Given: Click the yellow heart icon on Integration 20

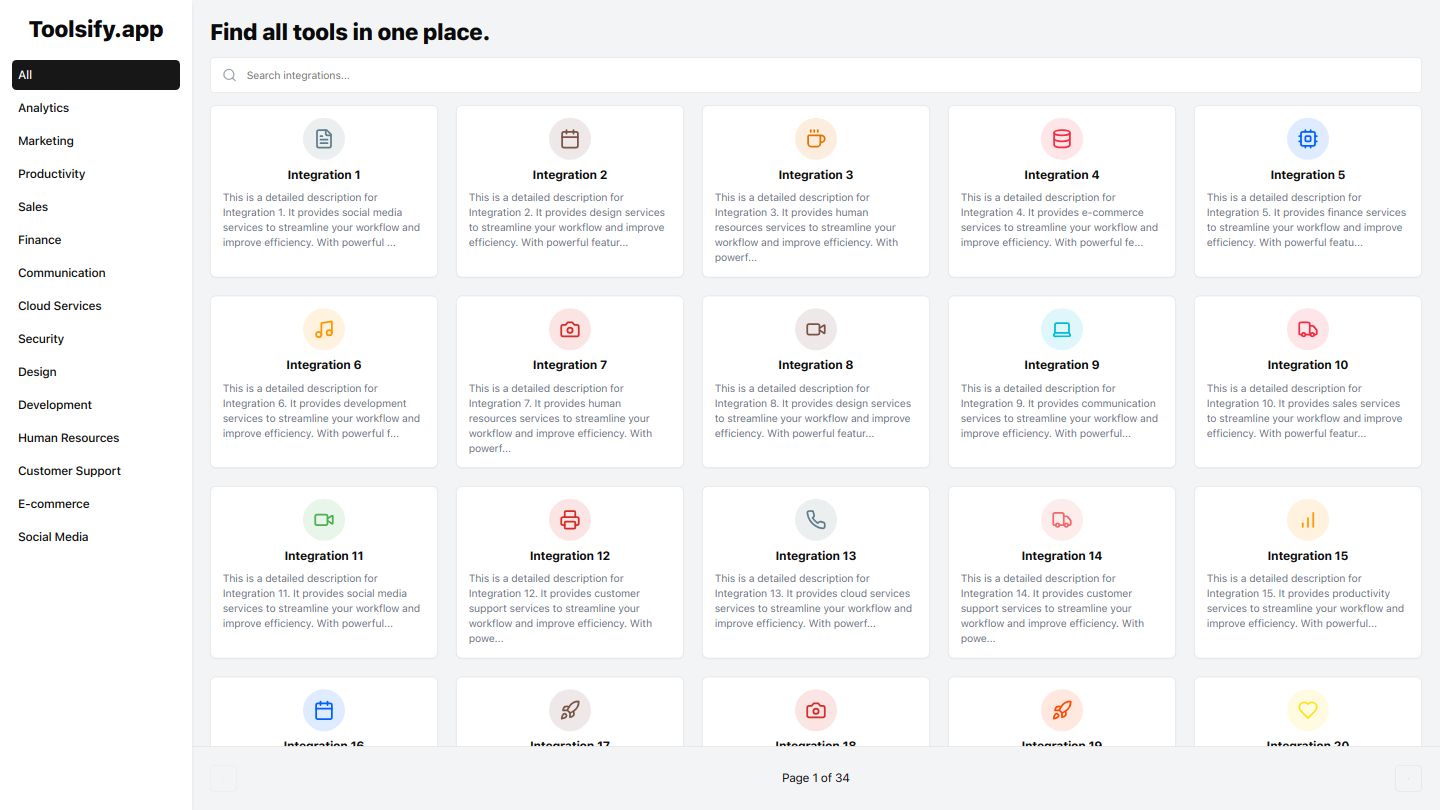Looking at the screenshot, I should coord(1308,710).
